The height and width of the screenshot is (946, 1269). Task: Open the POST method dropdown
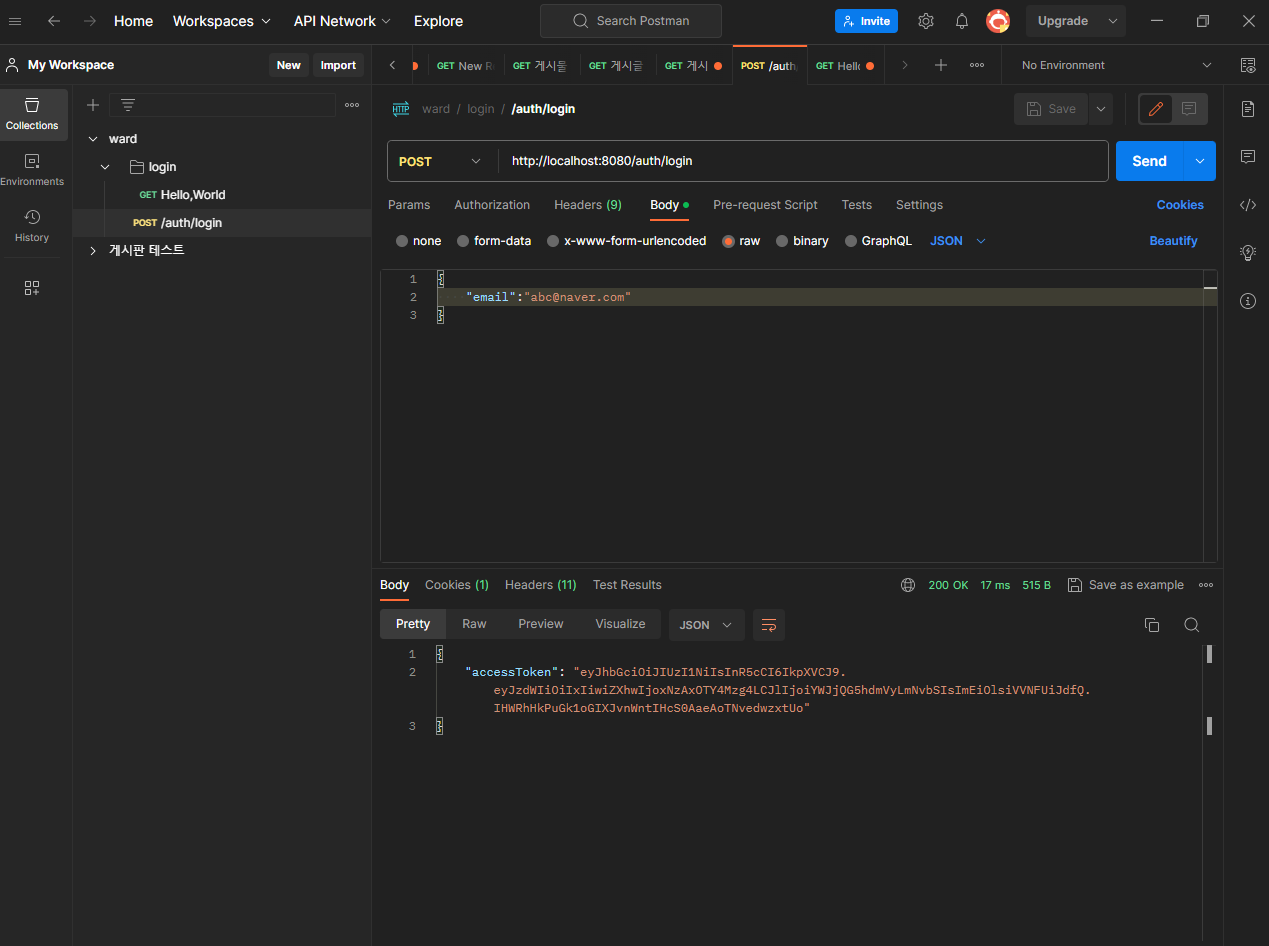point(442,161)
